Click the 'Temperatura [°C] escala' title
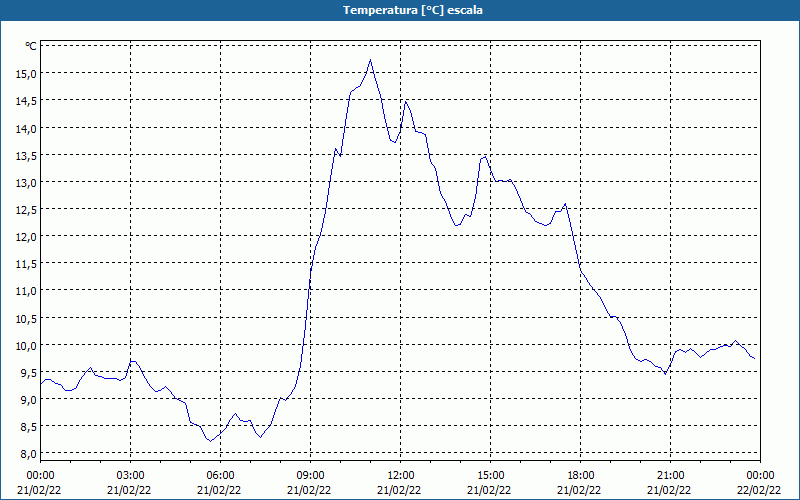Screen dimensions: 800x500 pyautogui.click(x=413, y=10)
